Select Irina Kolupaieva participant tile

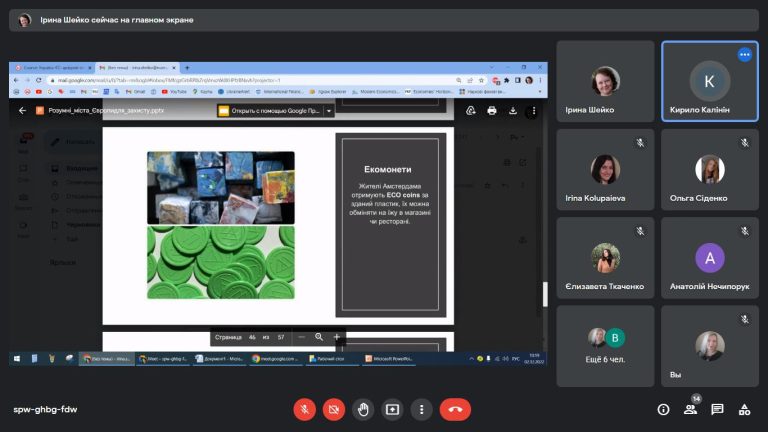(605, 169)
